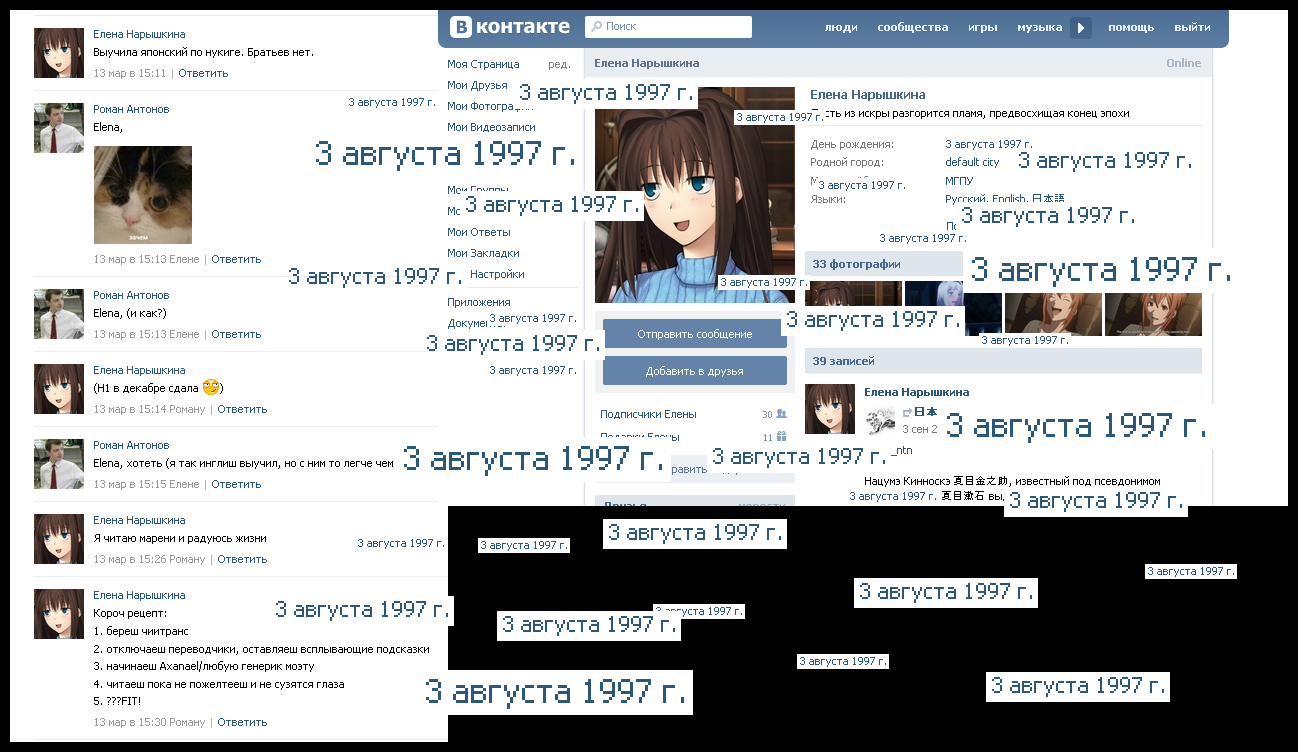
Task: Click the МГПУ university link
Action: [959, 181]
